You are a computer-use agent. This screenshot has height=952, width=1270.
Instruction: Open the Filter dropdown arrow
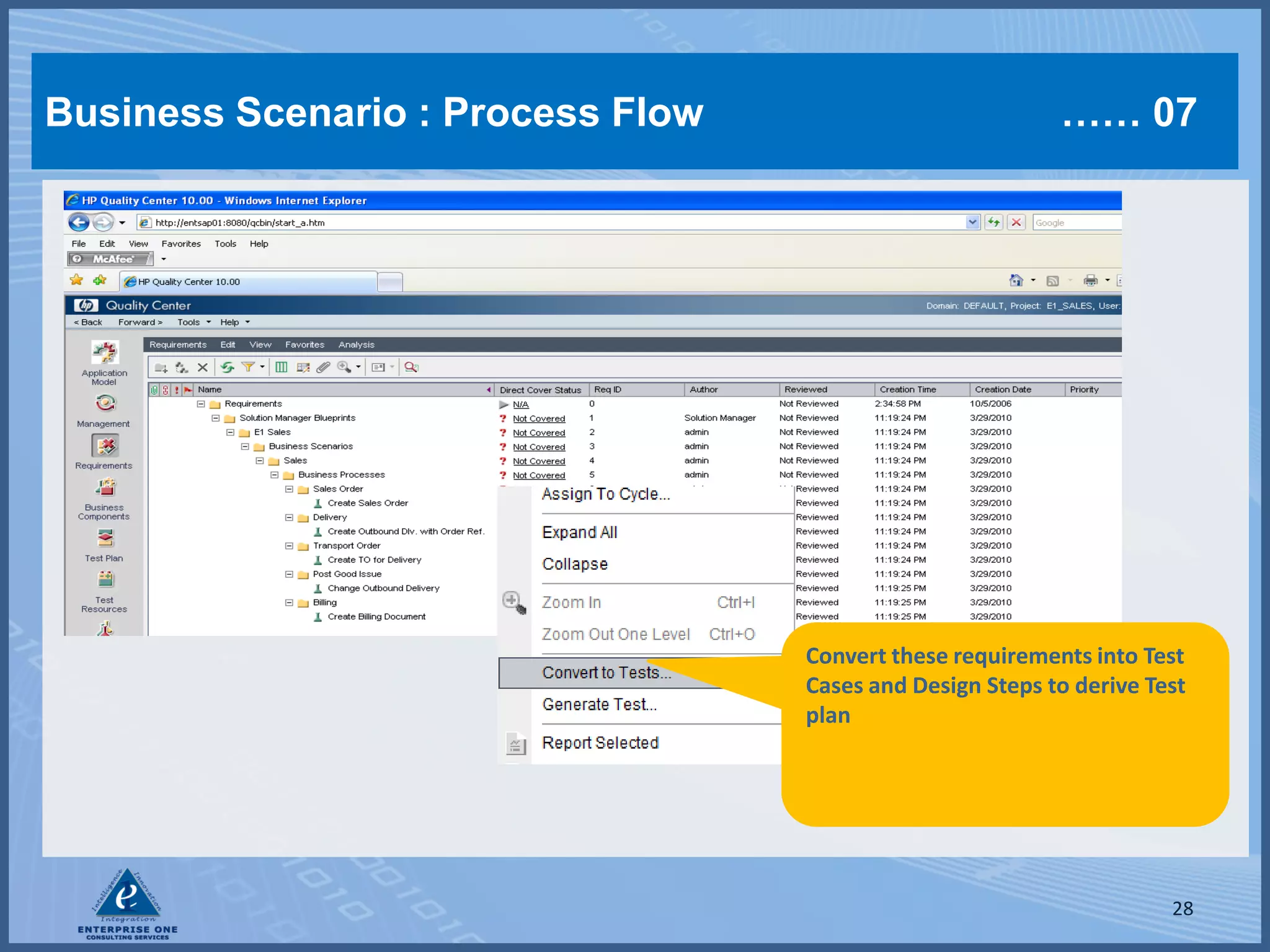point(262,367)
